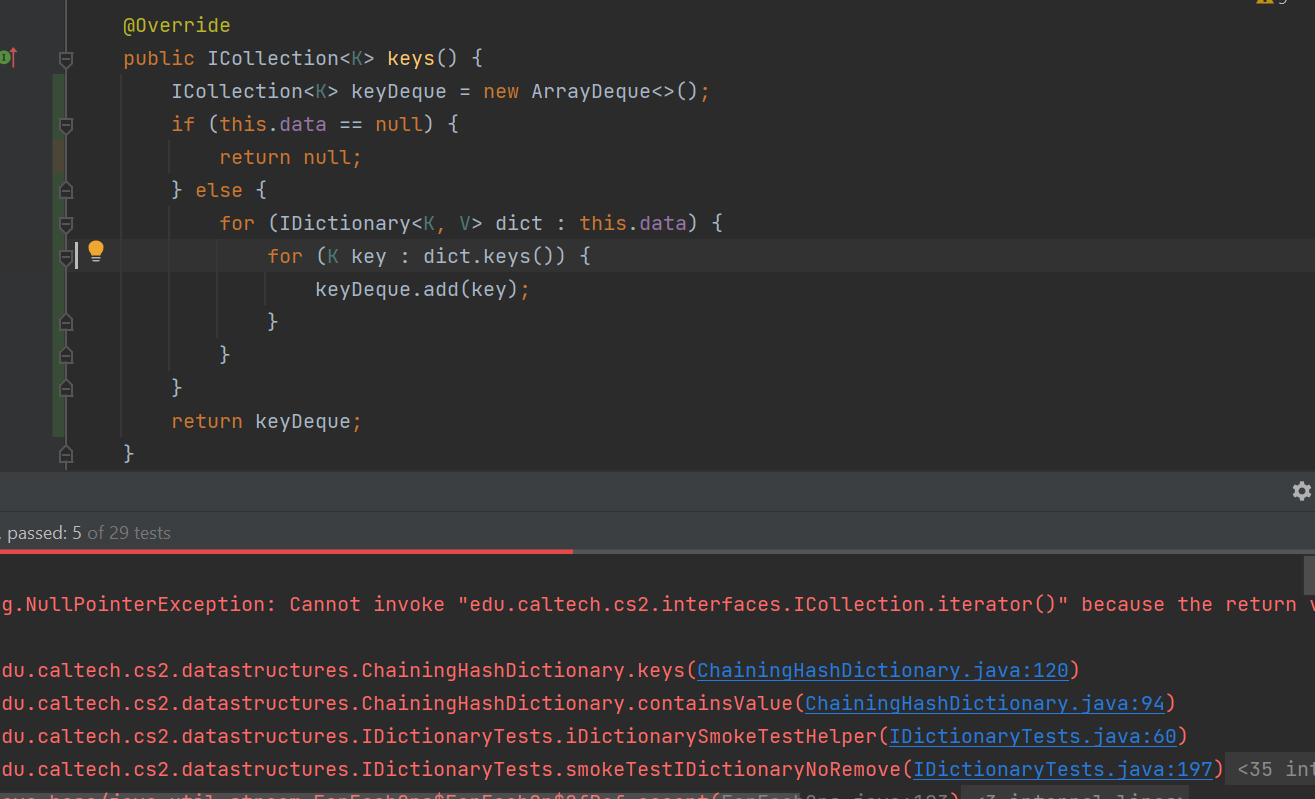The width and height of the screenshot is (1315, 799).
Task: Click the console vertical scrollbar thumb
Action: coord(1309,576)
